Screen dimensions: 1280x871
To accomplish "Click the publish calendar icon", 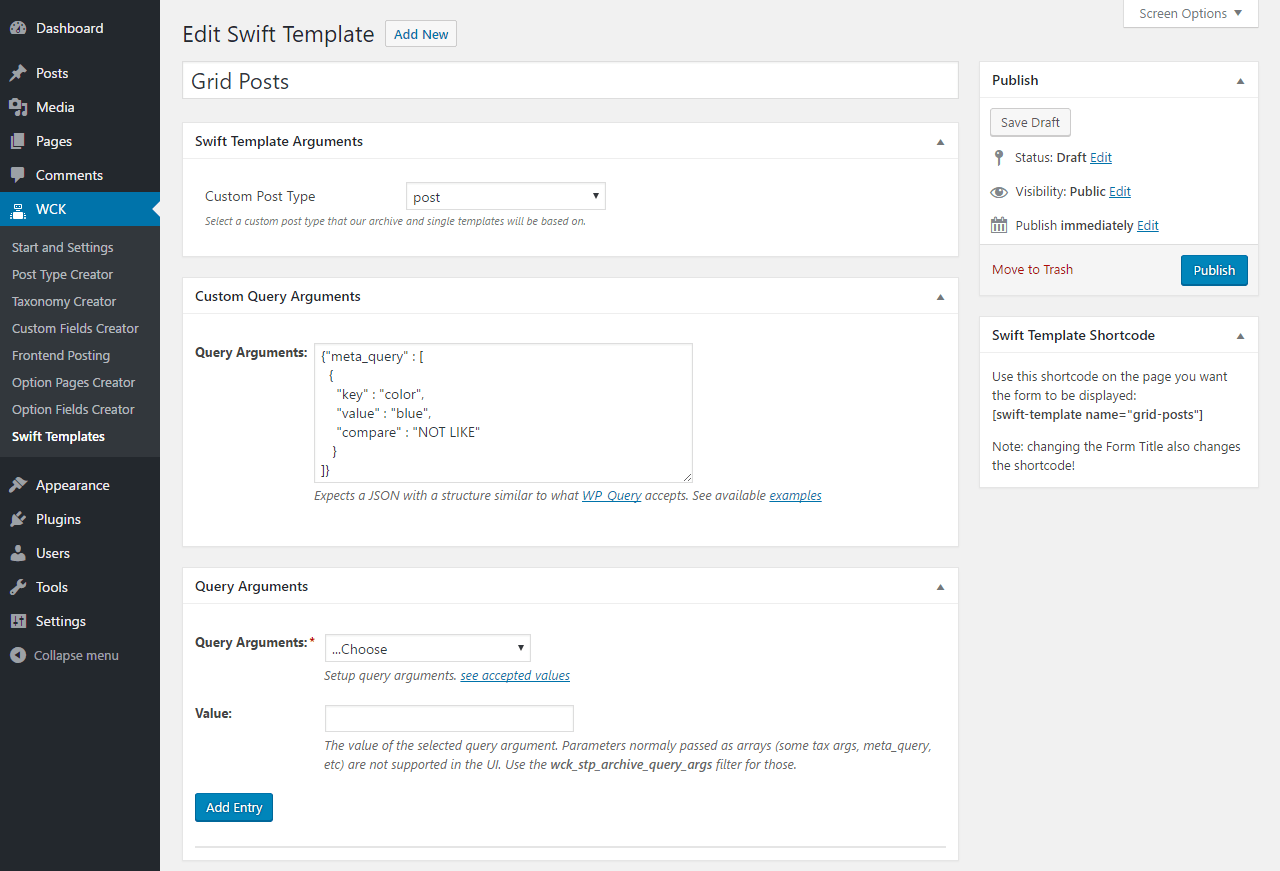I will point(998,225).
